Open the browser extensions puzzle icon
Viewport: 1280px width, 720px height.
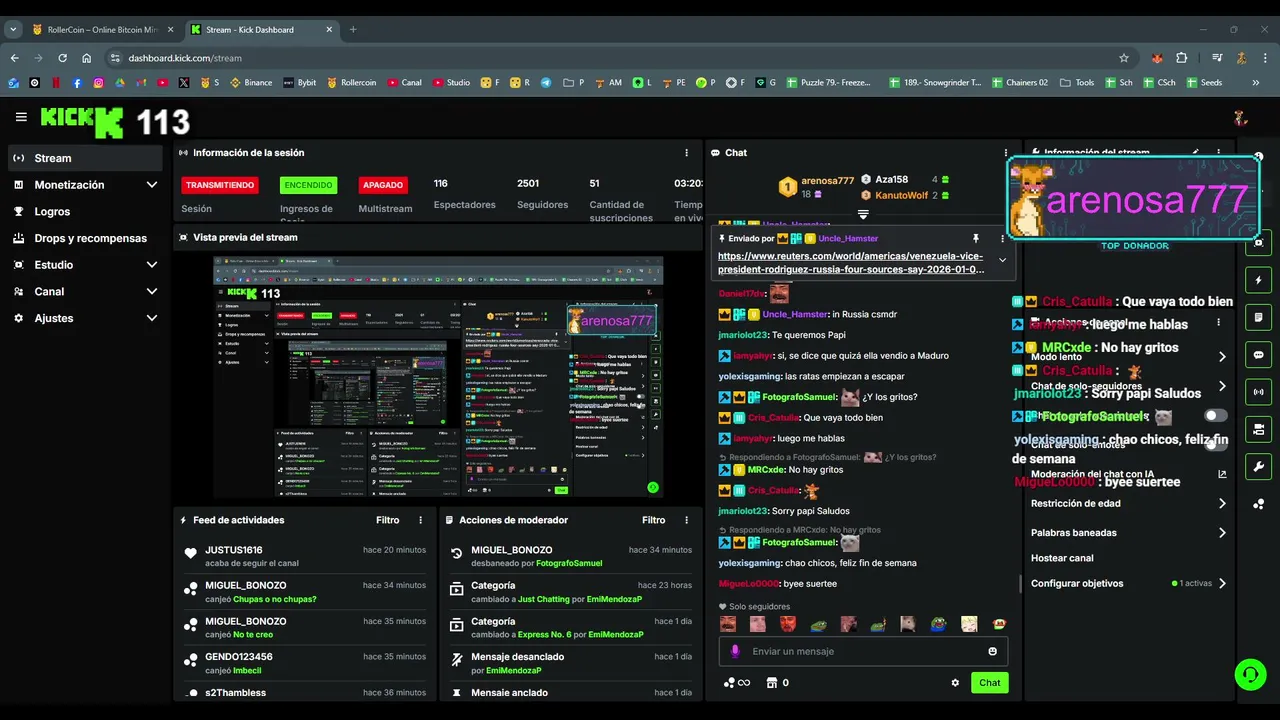click(x=1182, y=58)
